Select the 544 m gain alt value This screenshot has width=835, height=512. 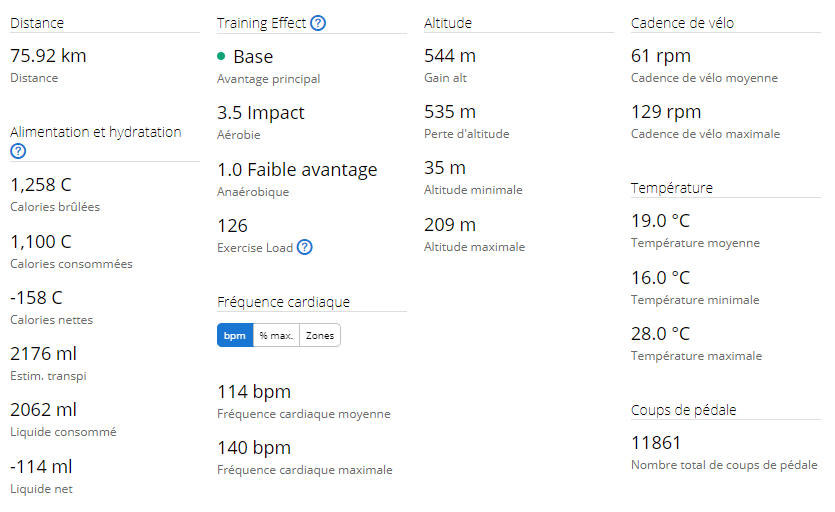[x=449, y=56]
